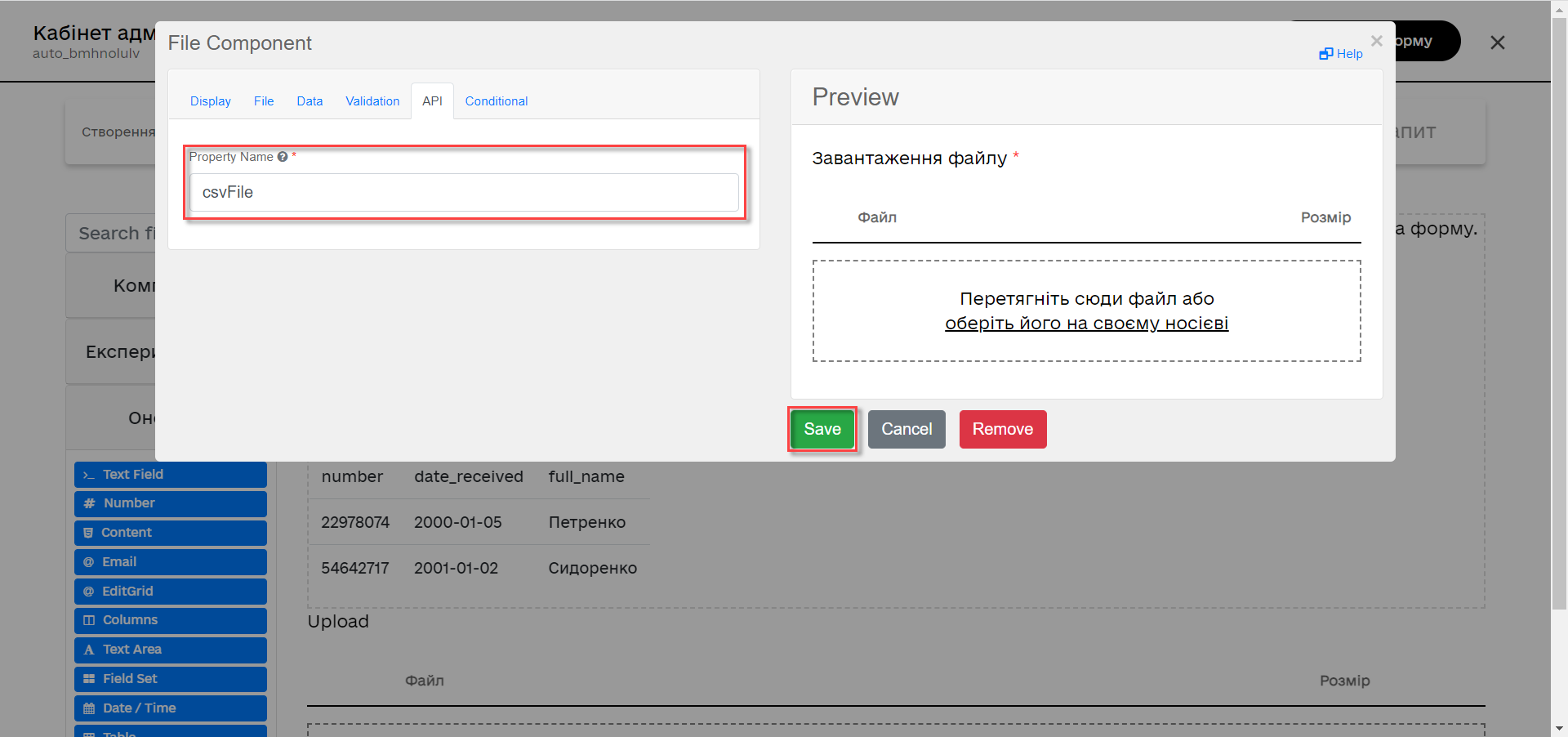Viewport: 1568px width, 737px height.
Task: Click the scrollbar down arrow
Action: pos(1559,728)
